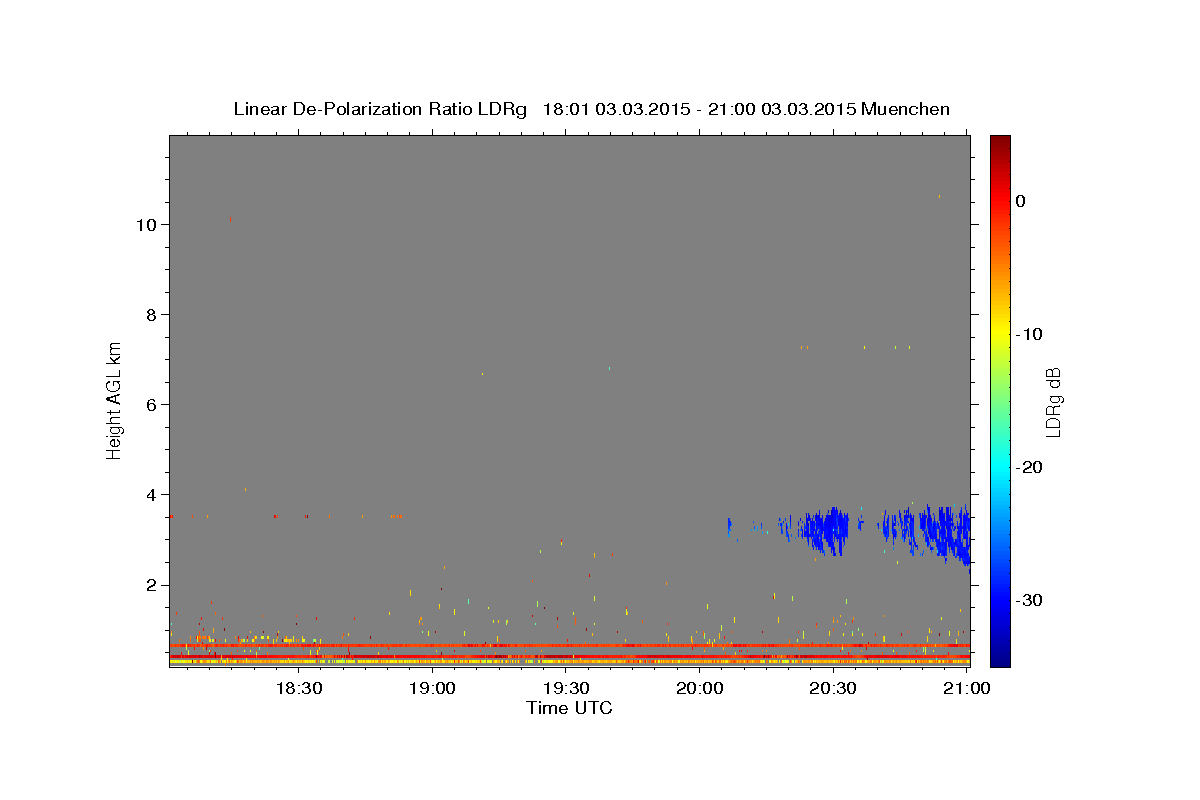Click the '21:00' time tick label
The image size is (1200, 800).
(x=967, y=688)
